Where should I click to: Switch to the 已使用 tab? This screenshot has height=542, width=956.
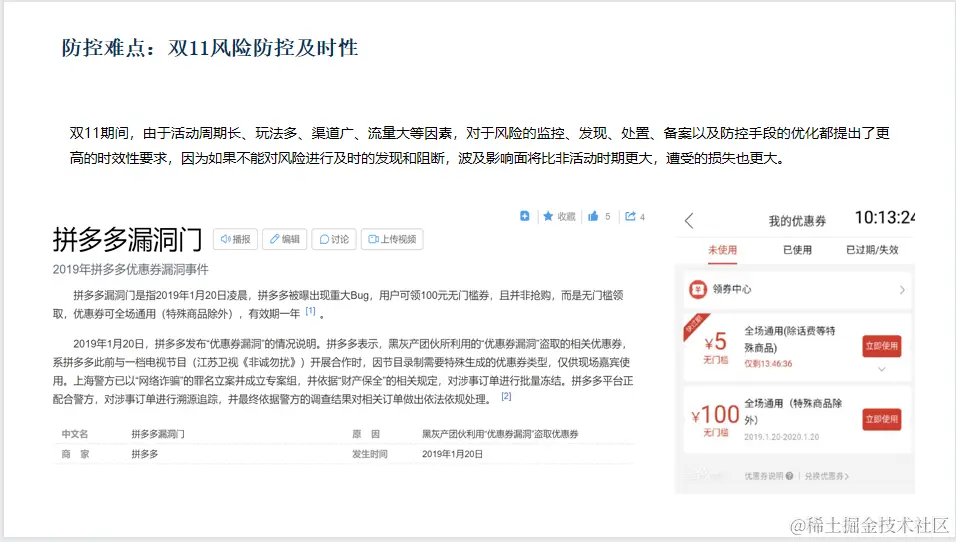point(797,250)
